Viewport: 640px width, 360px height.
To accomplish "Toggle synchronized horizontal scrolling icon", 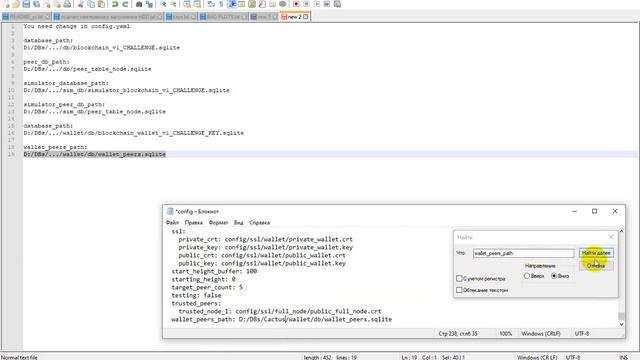I will coord(197,4).
